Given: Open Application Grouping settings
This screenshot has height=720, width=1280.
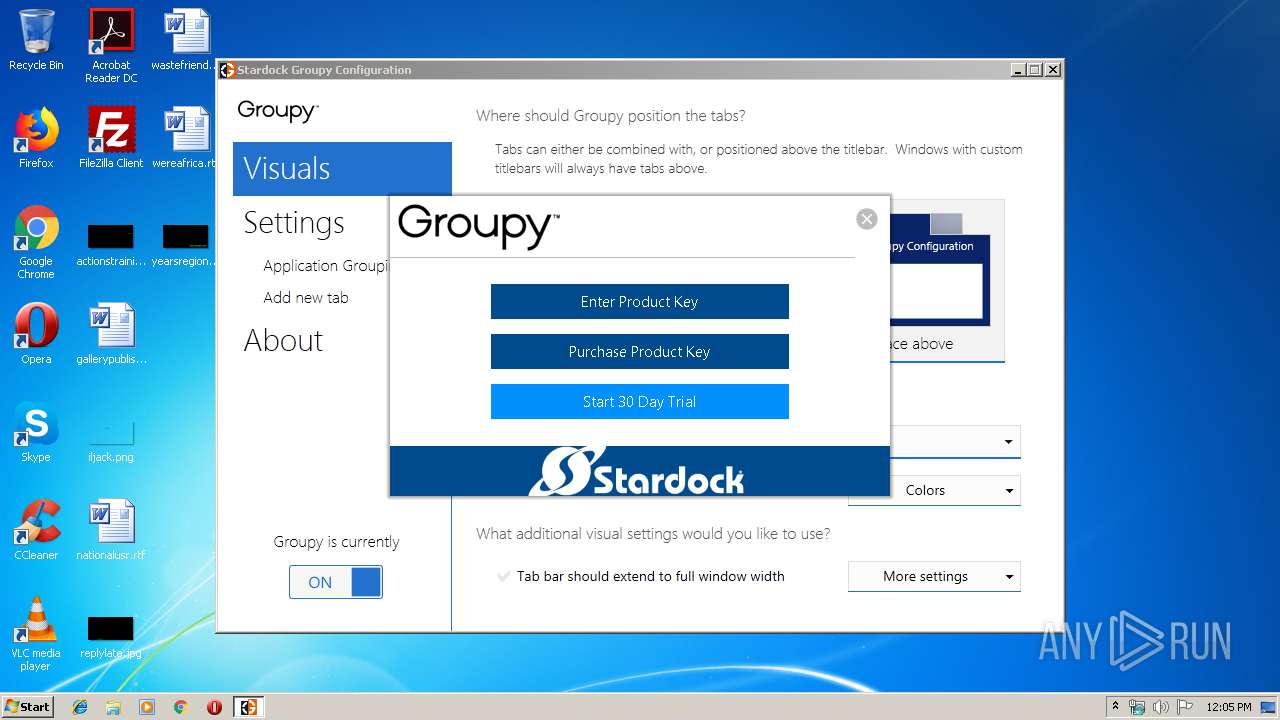Looking at the screenshot, I should [x=326, y=266].
